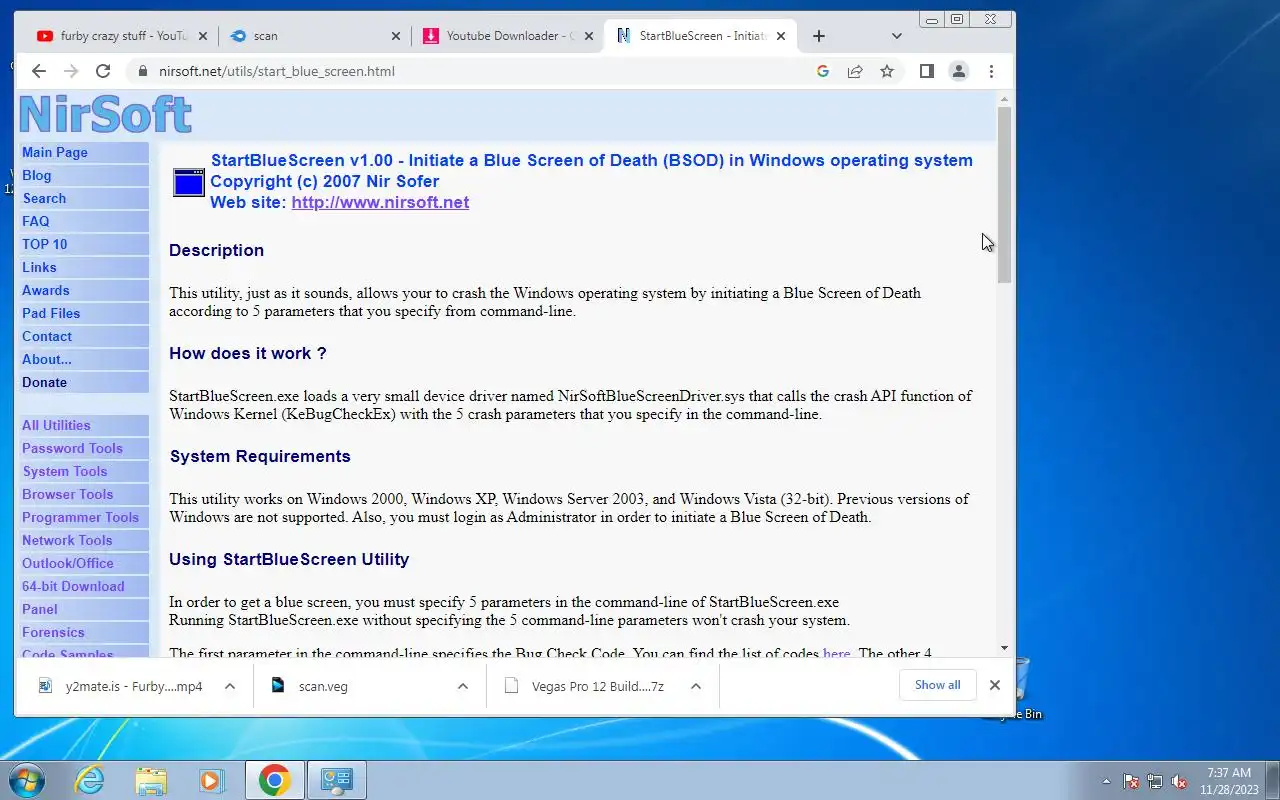The width and height of the screenshot is (1280, 800).
Task: Open a new tab with plus icon
Action: point(819,36)
